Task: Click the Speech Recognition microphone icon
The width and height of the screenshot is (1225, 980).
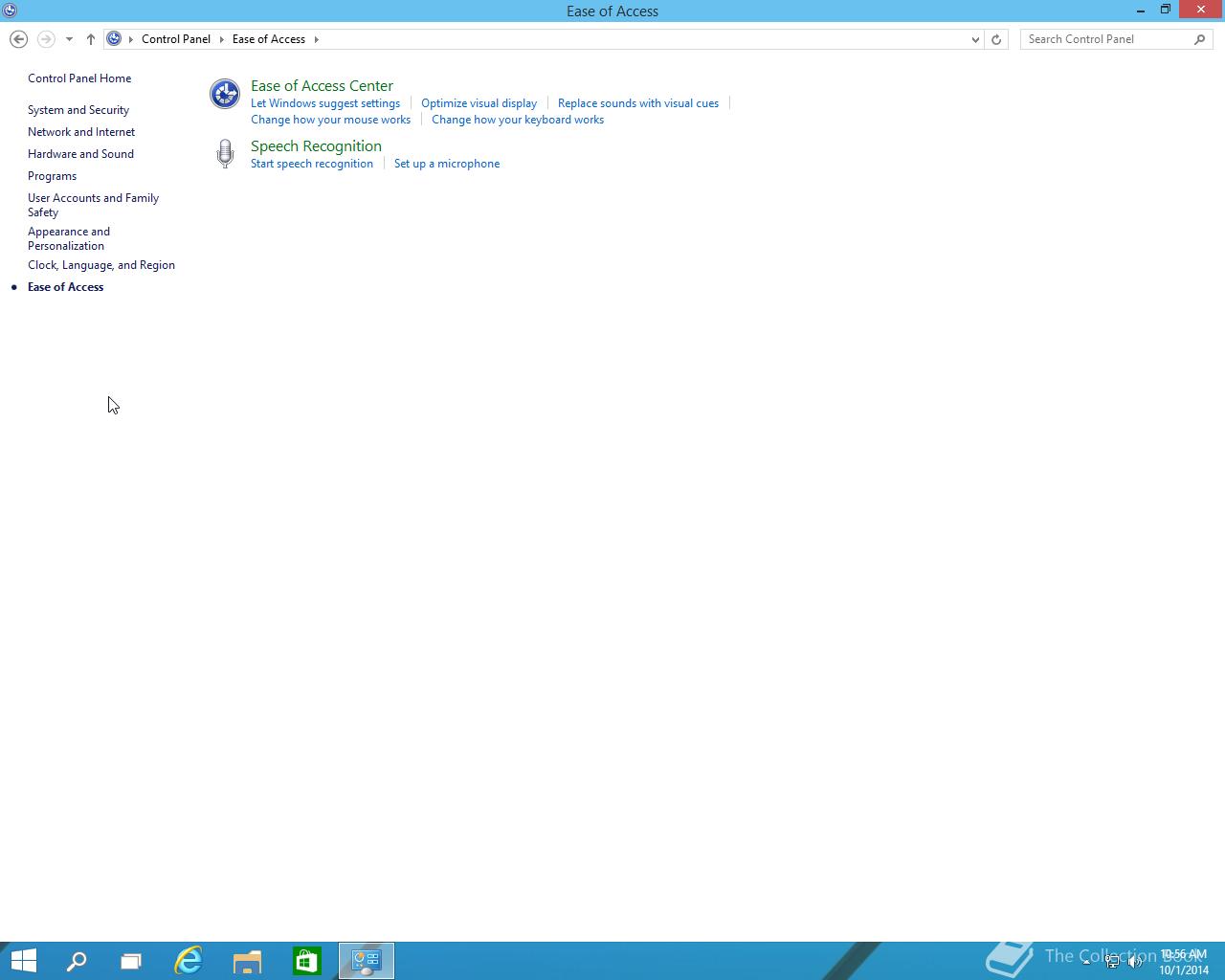Action: point(225,153)
